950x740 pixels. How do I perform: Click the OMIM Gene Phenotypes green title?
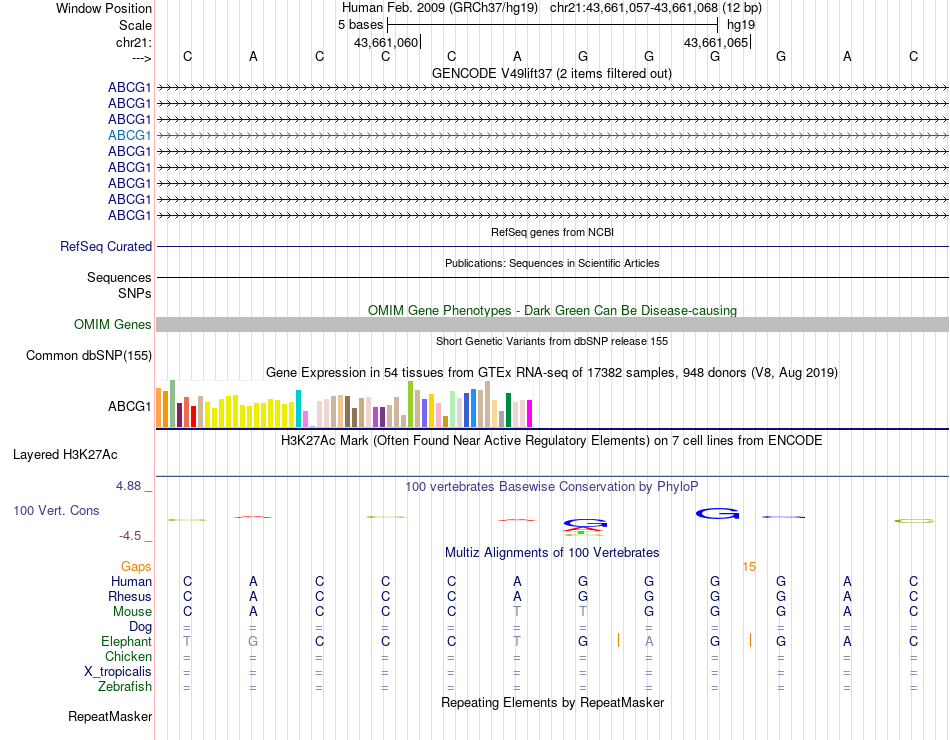point(553,310)
